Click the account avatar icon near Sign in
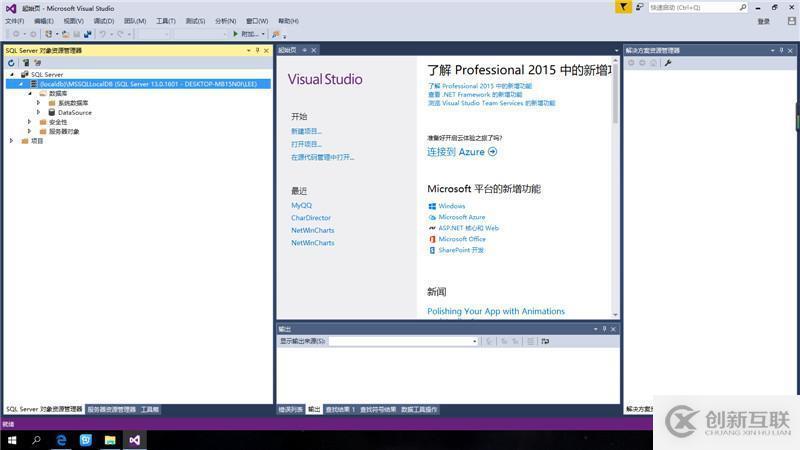Image resolution: width=800 pixels, height=450 pixels. (791, 21)
